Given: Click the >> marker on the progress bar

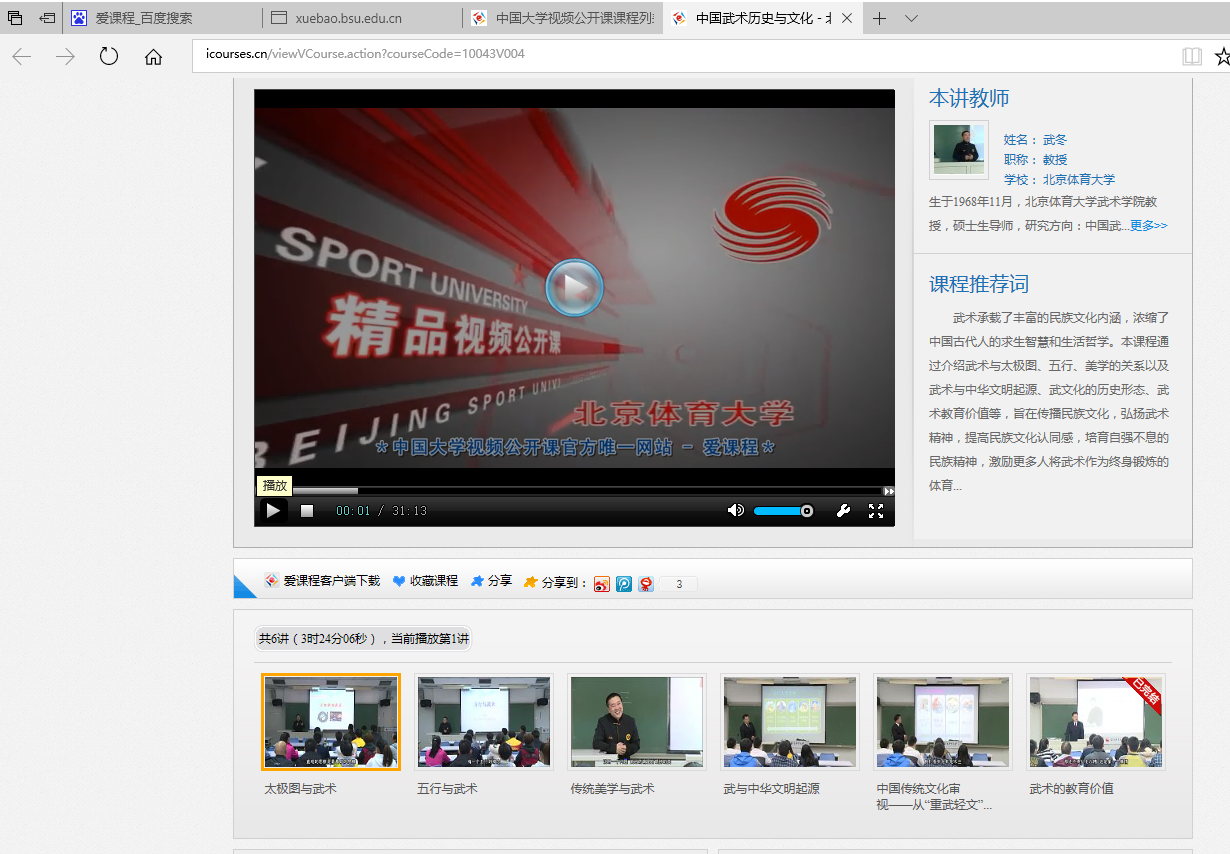Looking at the screenshot, I should pyautogui.click(x=888, y=490).
